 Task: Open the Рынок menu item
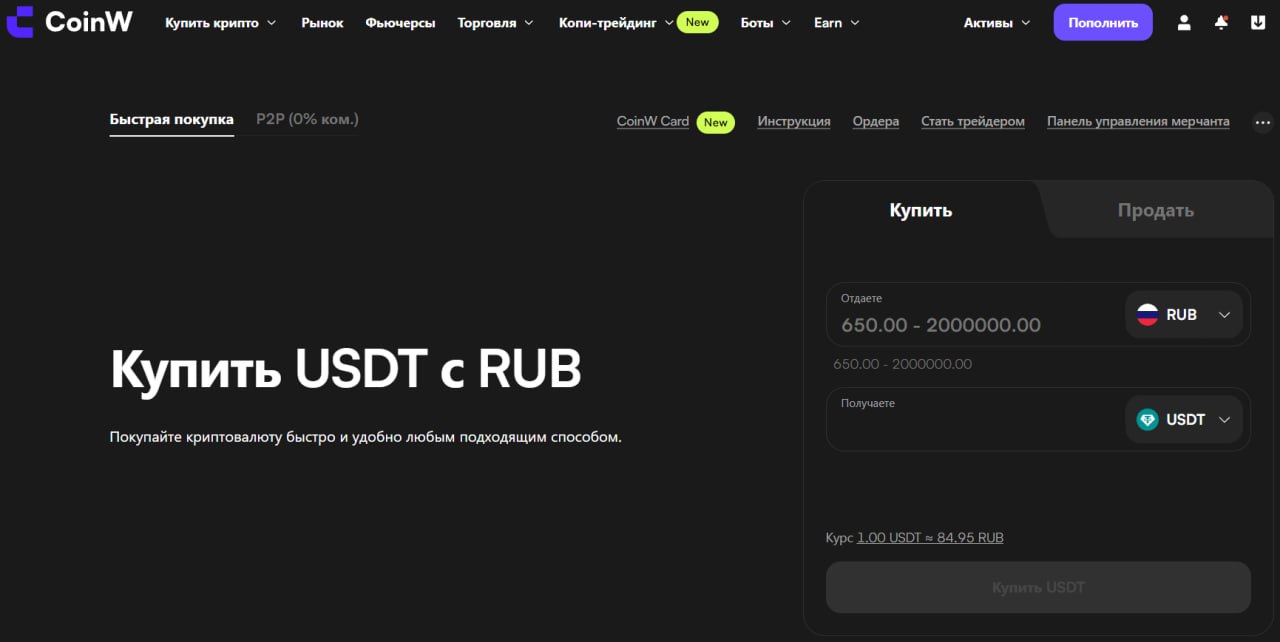tap(322, 22)
